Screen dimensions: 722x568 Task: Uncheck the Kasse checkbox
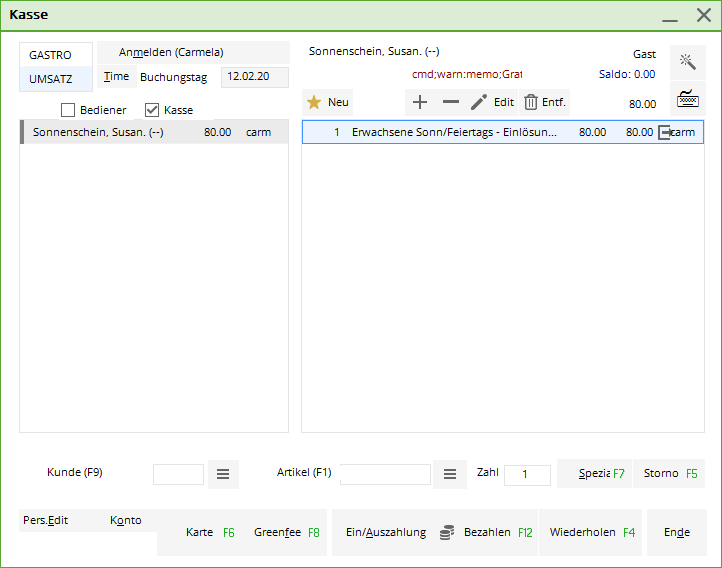(x=152, y=110)
